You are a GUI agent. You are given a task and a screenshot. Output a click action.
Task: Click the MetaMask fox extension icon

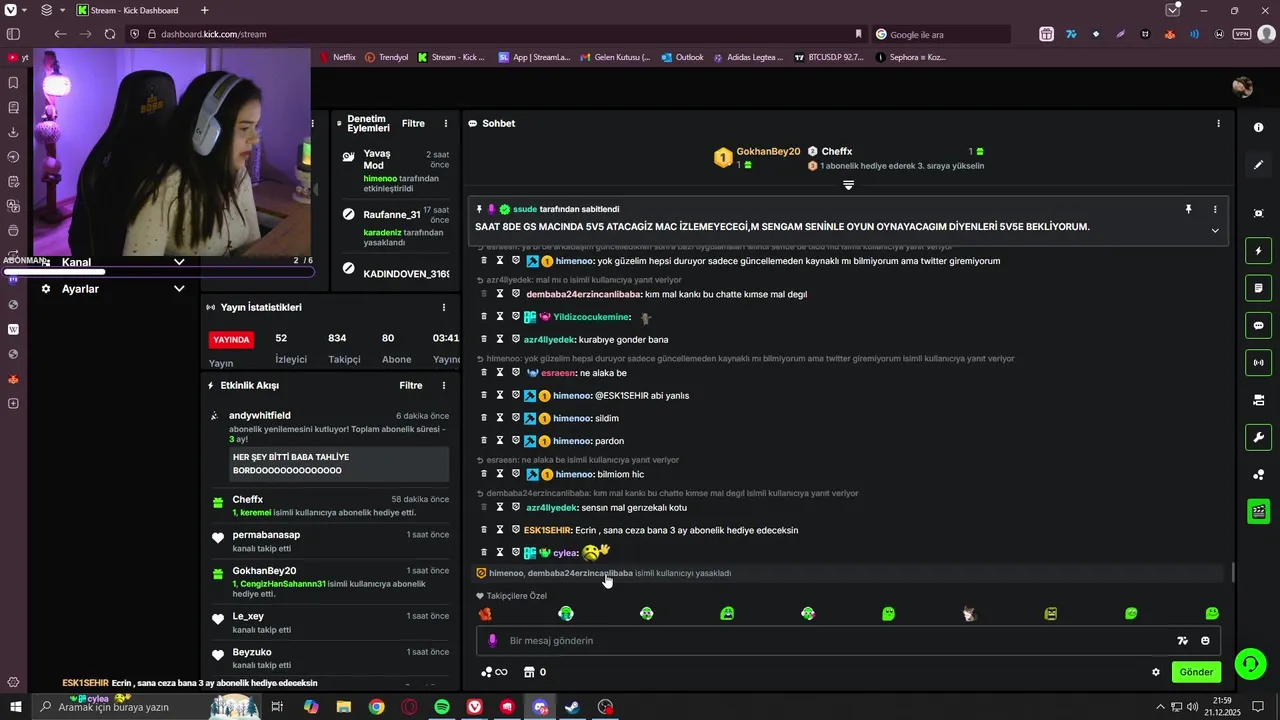(x=1169, y=34)
